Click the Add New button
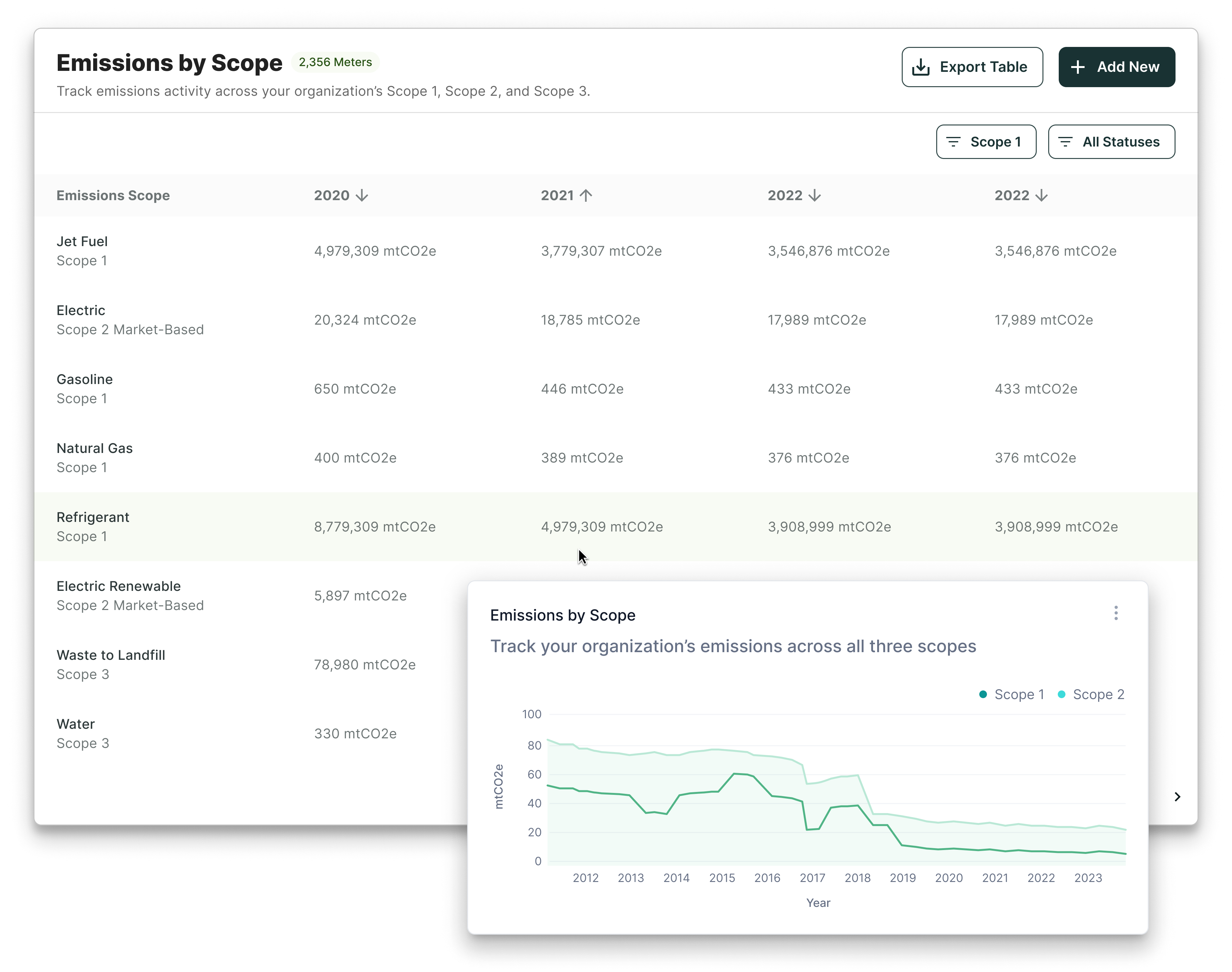The image size is (1232, 972). tap(1116, 67)
